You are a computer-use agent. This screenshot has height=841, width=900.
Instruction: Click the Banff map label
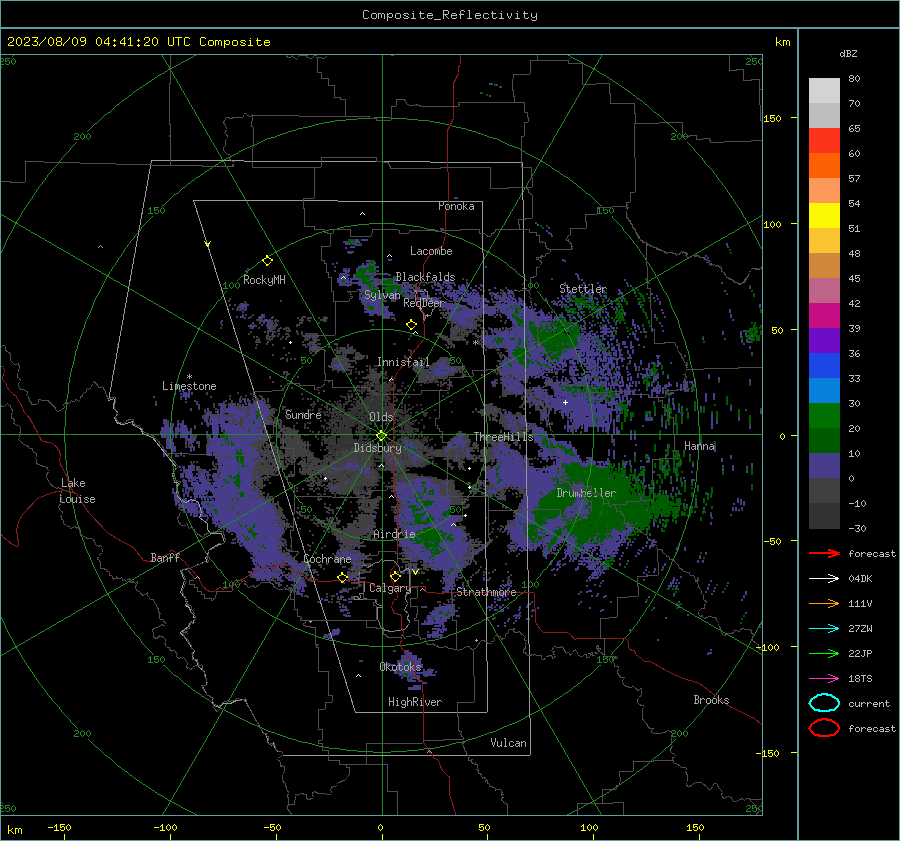pyautogui.click(x=165, y=557)
